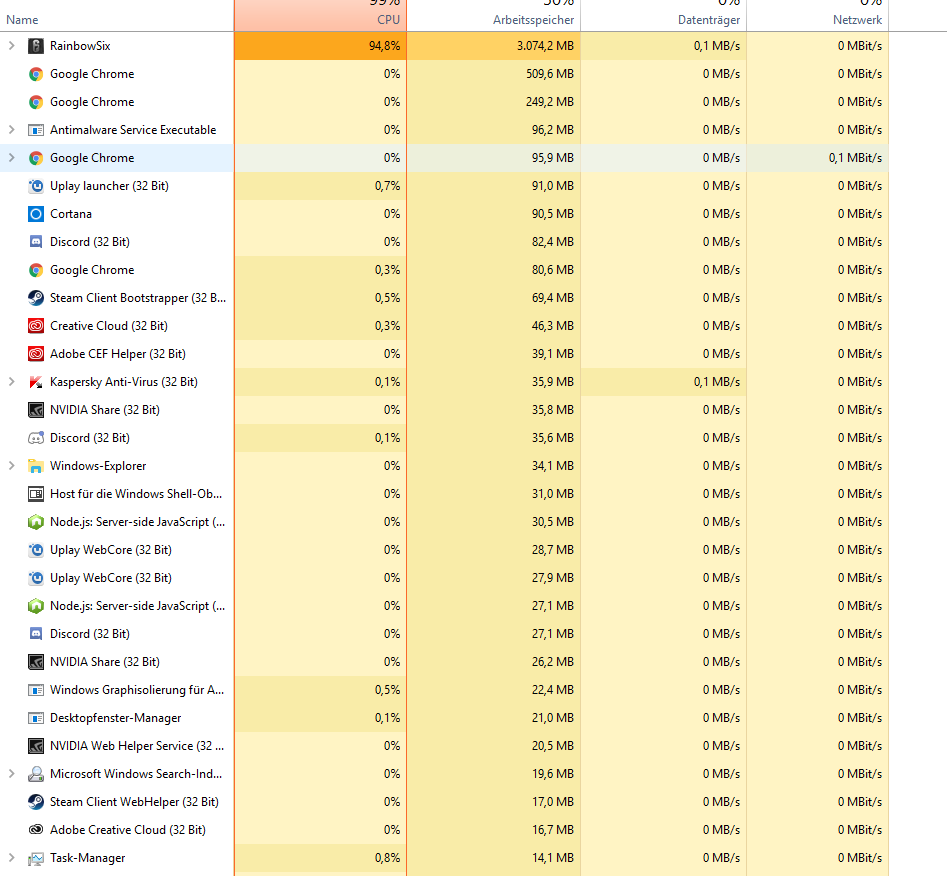The width and height of the screenshot is (947, 876).
Task: Select the Antimalware 96,2 MB memory cell
Action: click(x=493, y=130)
